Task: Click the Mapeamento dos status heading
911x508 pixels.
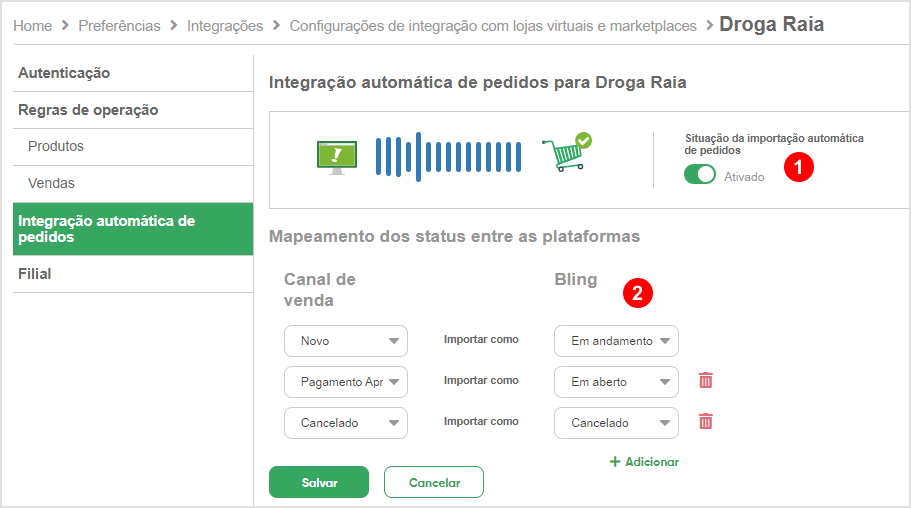Action: (x=454, y=237)
